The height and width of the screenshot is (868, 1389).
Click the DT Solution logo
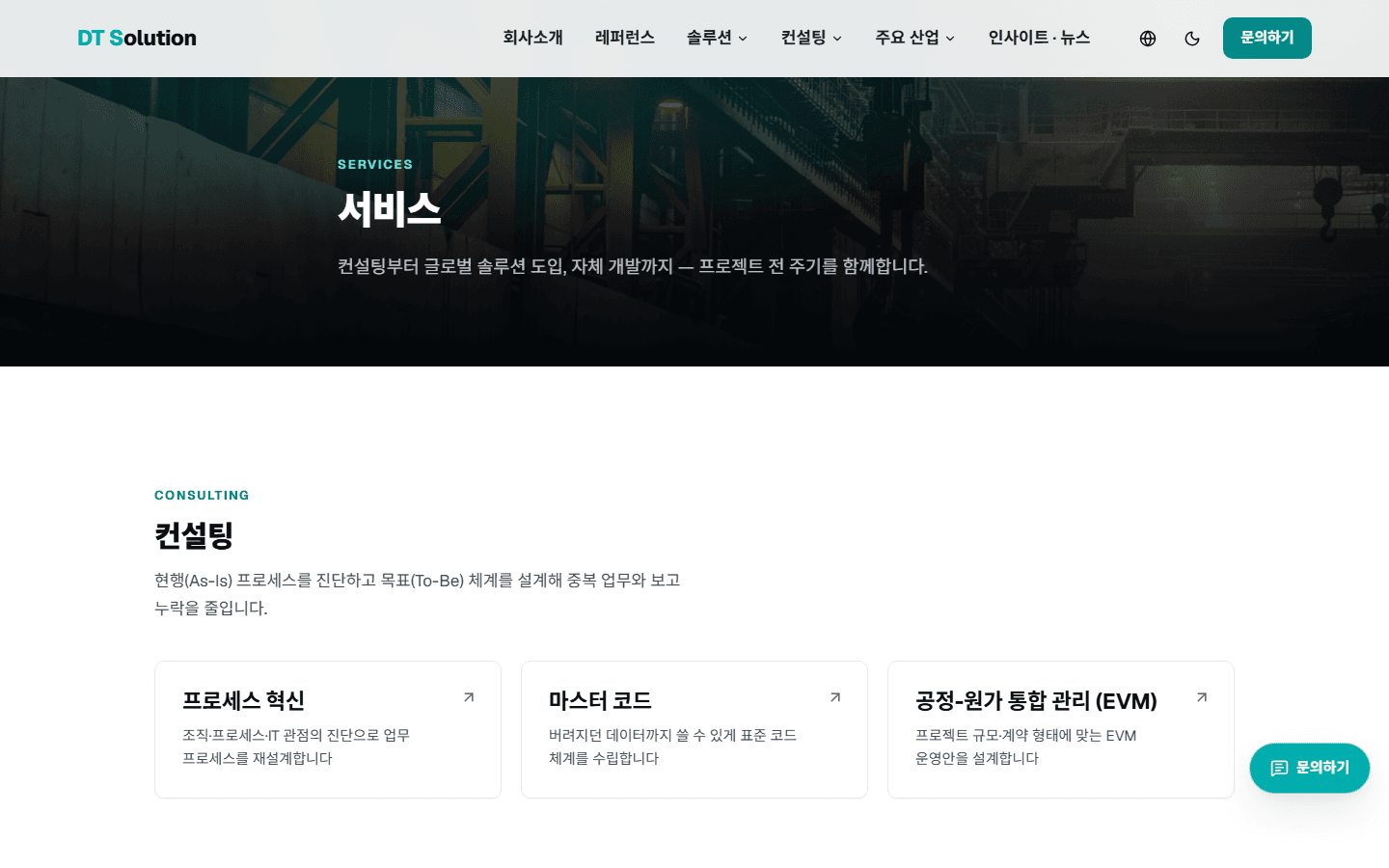[137, 38]
